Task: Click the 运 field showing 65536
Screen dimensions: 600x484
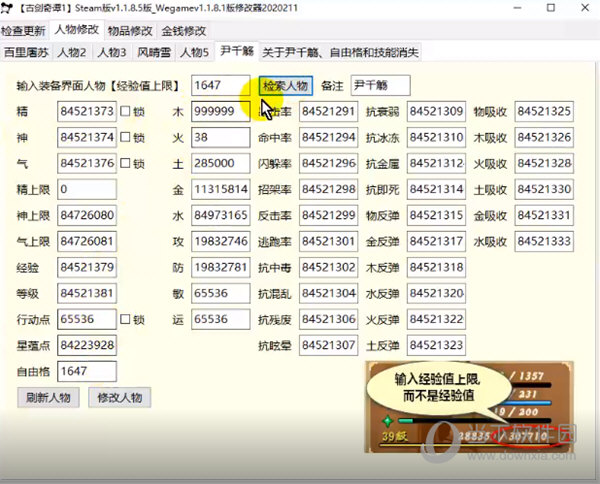Action: click(221, 319)
